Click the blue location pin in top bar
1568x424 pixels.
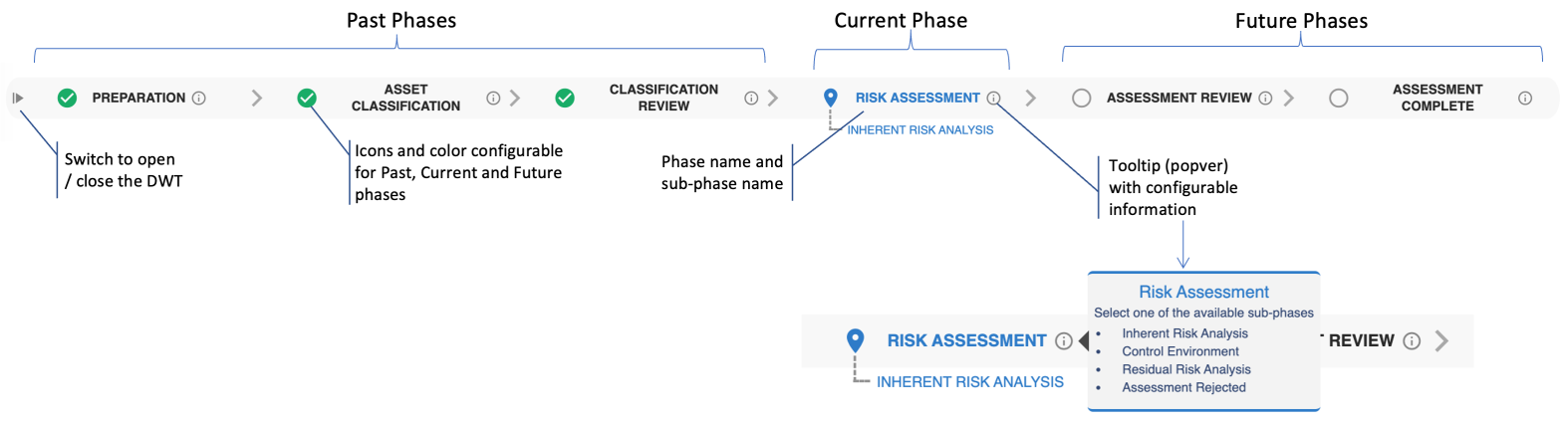click(831, 98)
